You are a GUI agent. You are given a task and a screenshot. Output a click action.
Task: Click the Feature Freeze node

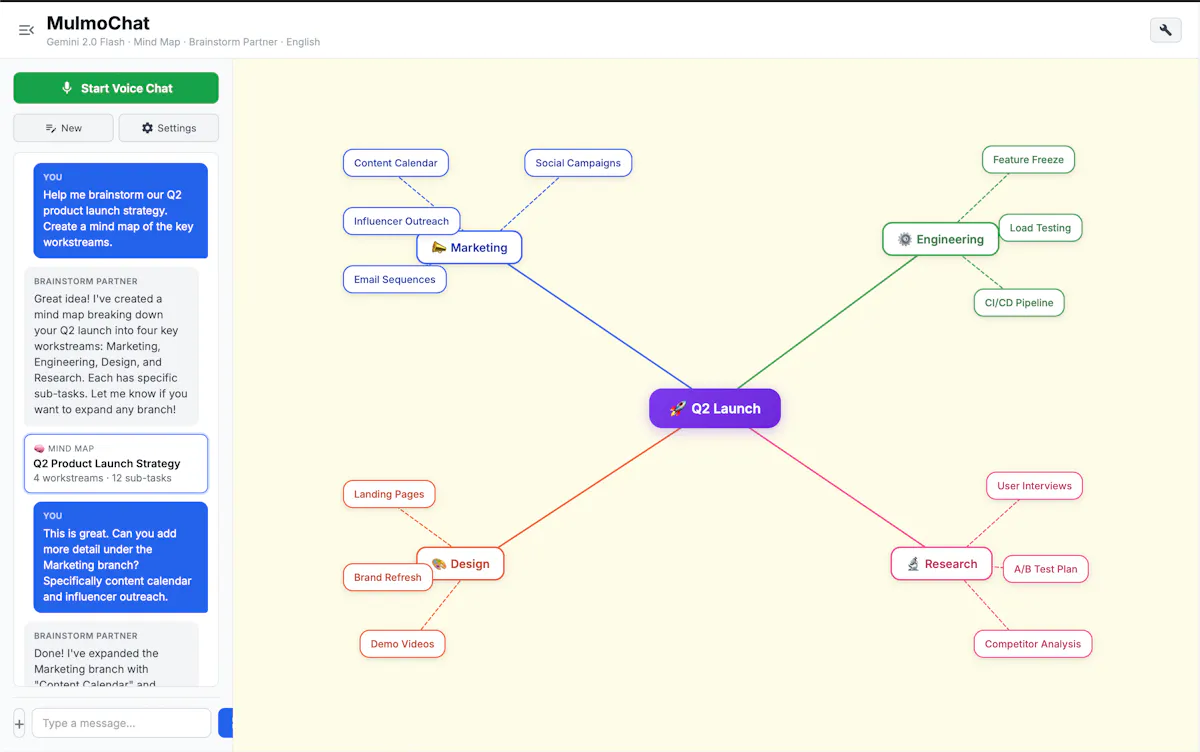coord(1028,159)
